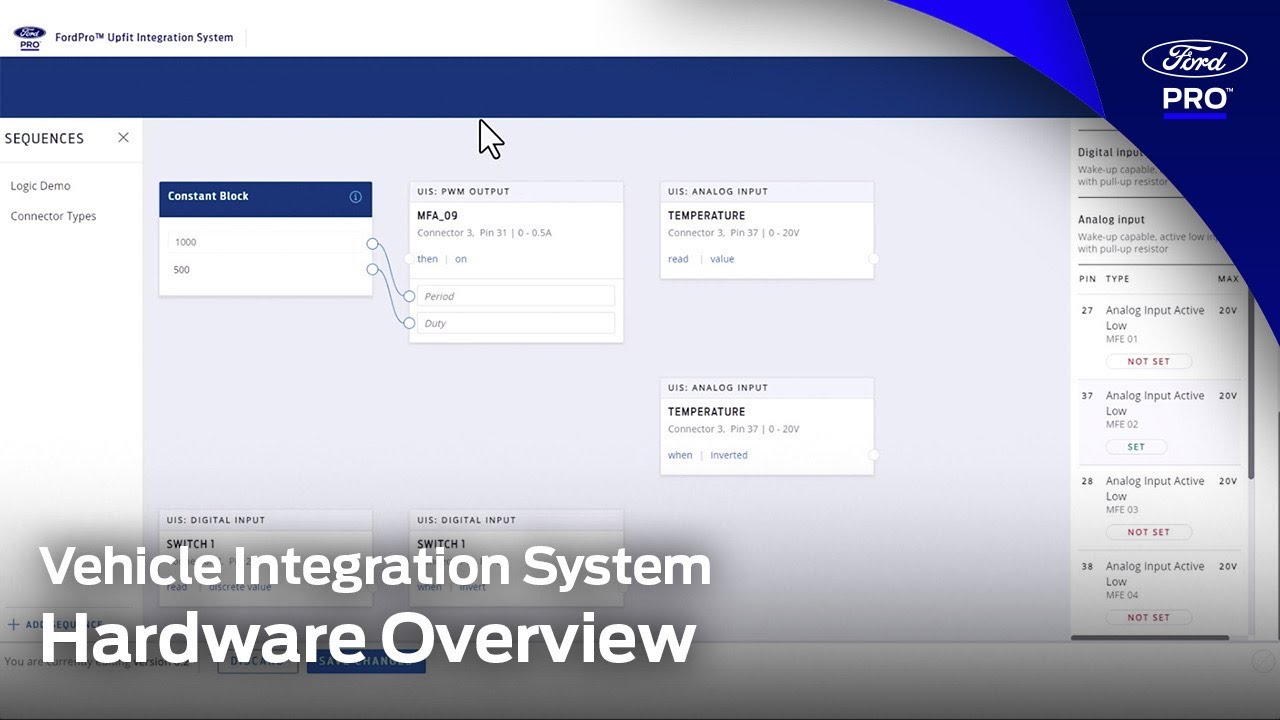Click the NOT SET badge for MFE 04
This screenshot has width=1280, height=720.
point(1148,617)
